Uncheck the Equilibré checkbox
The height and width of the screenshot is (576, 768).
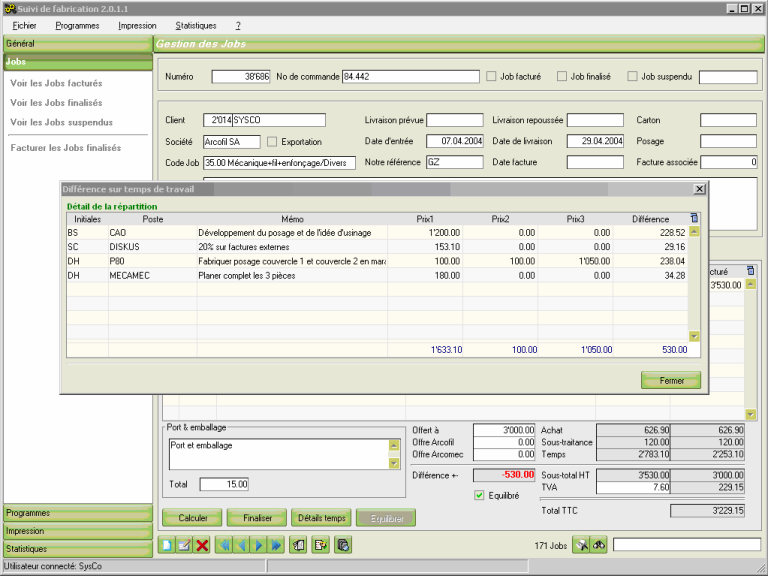(479, 494)
